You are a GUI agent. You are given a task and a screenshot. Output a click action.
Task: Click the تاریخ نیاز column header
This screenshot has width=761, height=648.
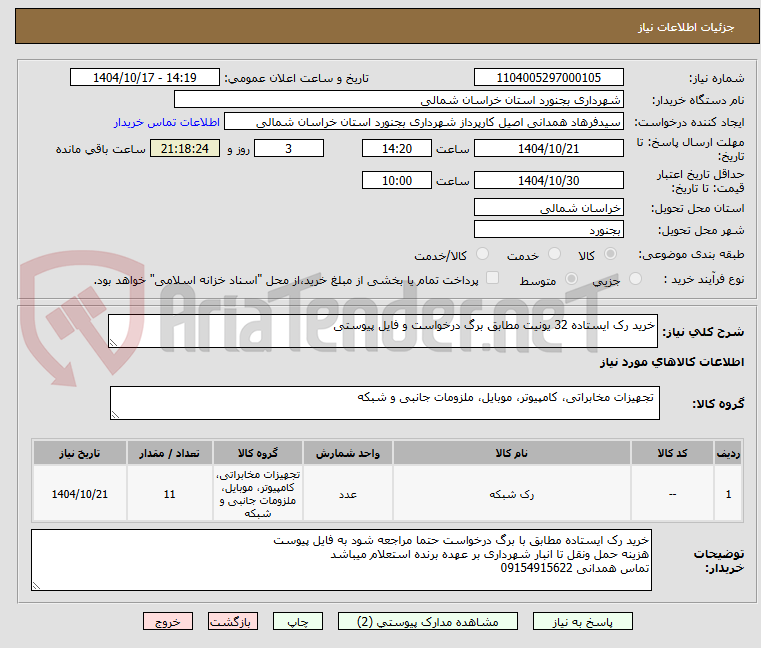80,453
